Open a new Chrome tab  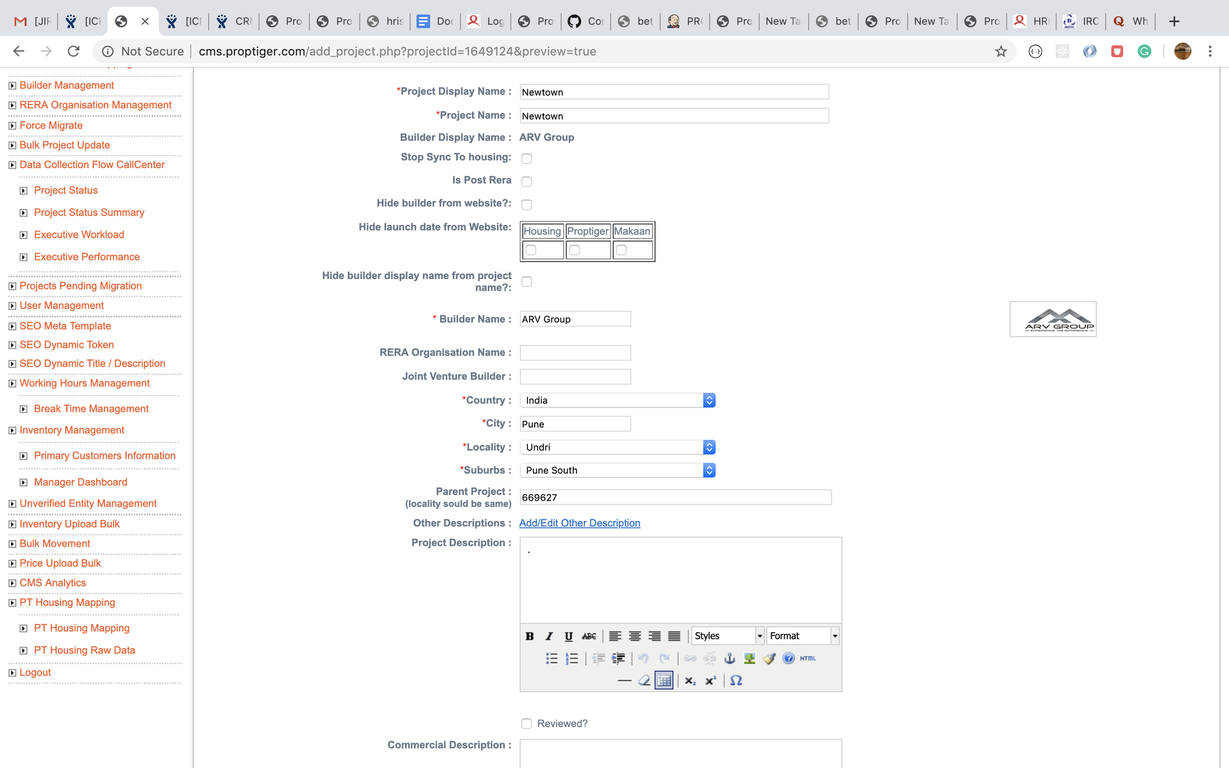1174,21
